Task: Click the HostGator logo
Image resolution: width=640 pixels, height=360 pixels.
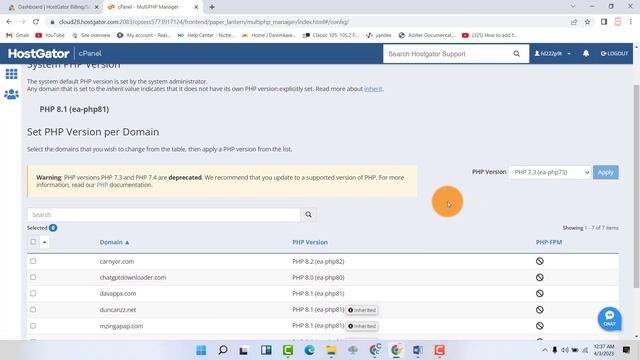Action: click(x=39, y=53)
